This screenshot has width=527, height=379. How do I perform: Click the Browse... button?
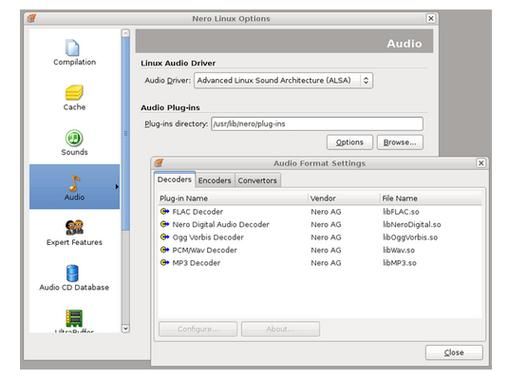[400, 142]
